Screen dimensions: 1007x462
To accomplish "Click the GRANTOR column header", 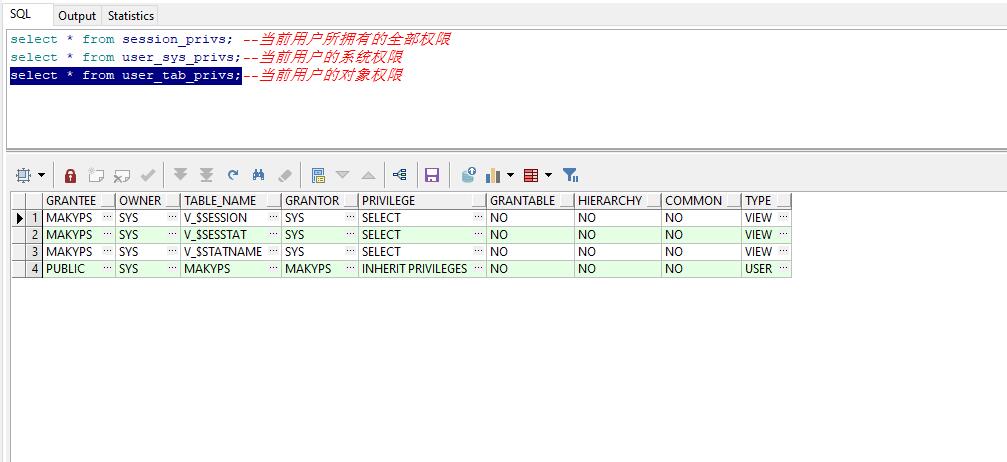I will pyautogui.click(x=320, y=200).
